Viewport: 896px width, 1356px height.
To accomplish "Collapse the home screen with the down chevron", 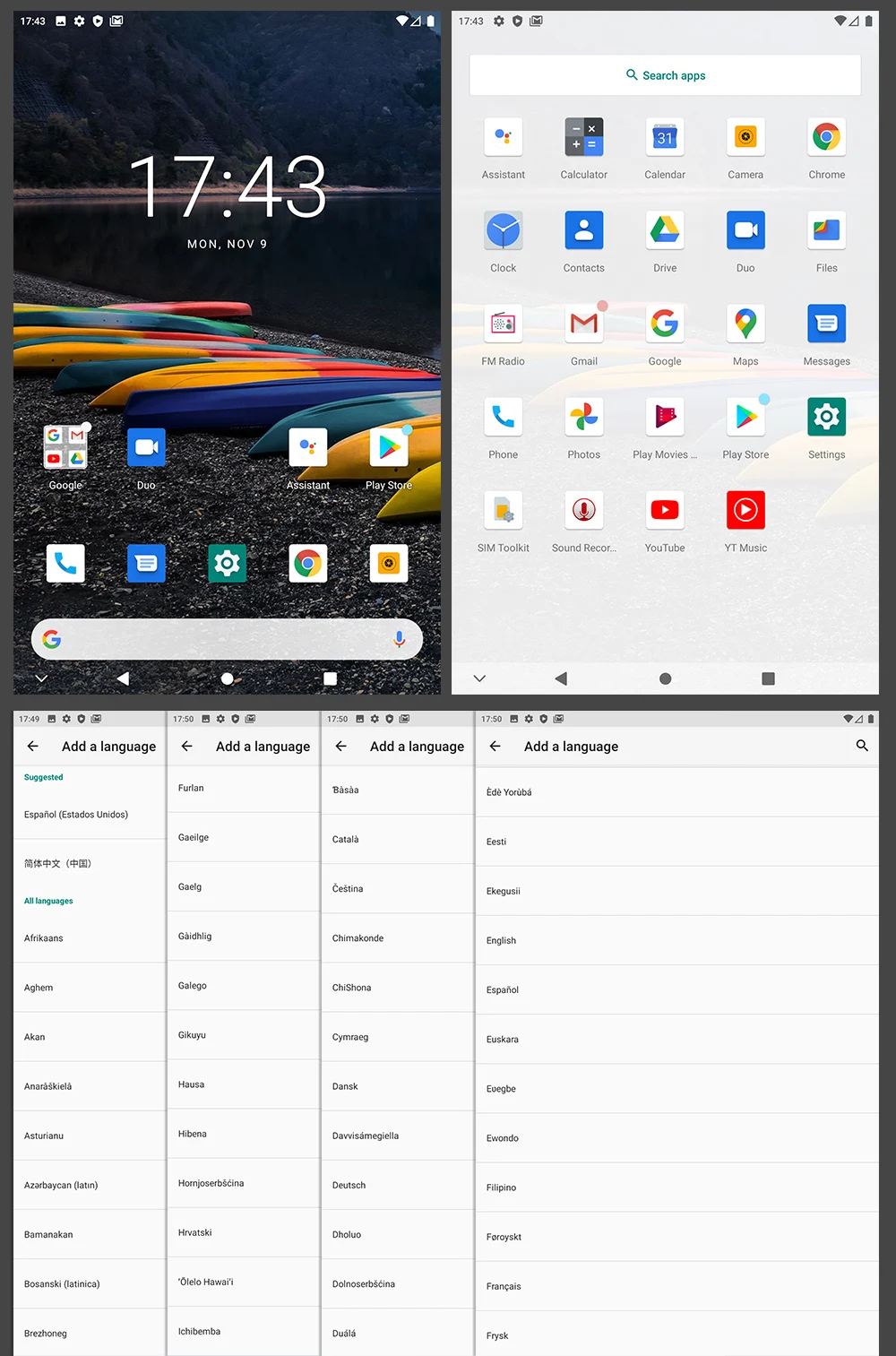I will pos(41,678).
